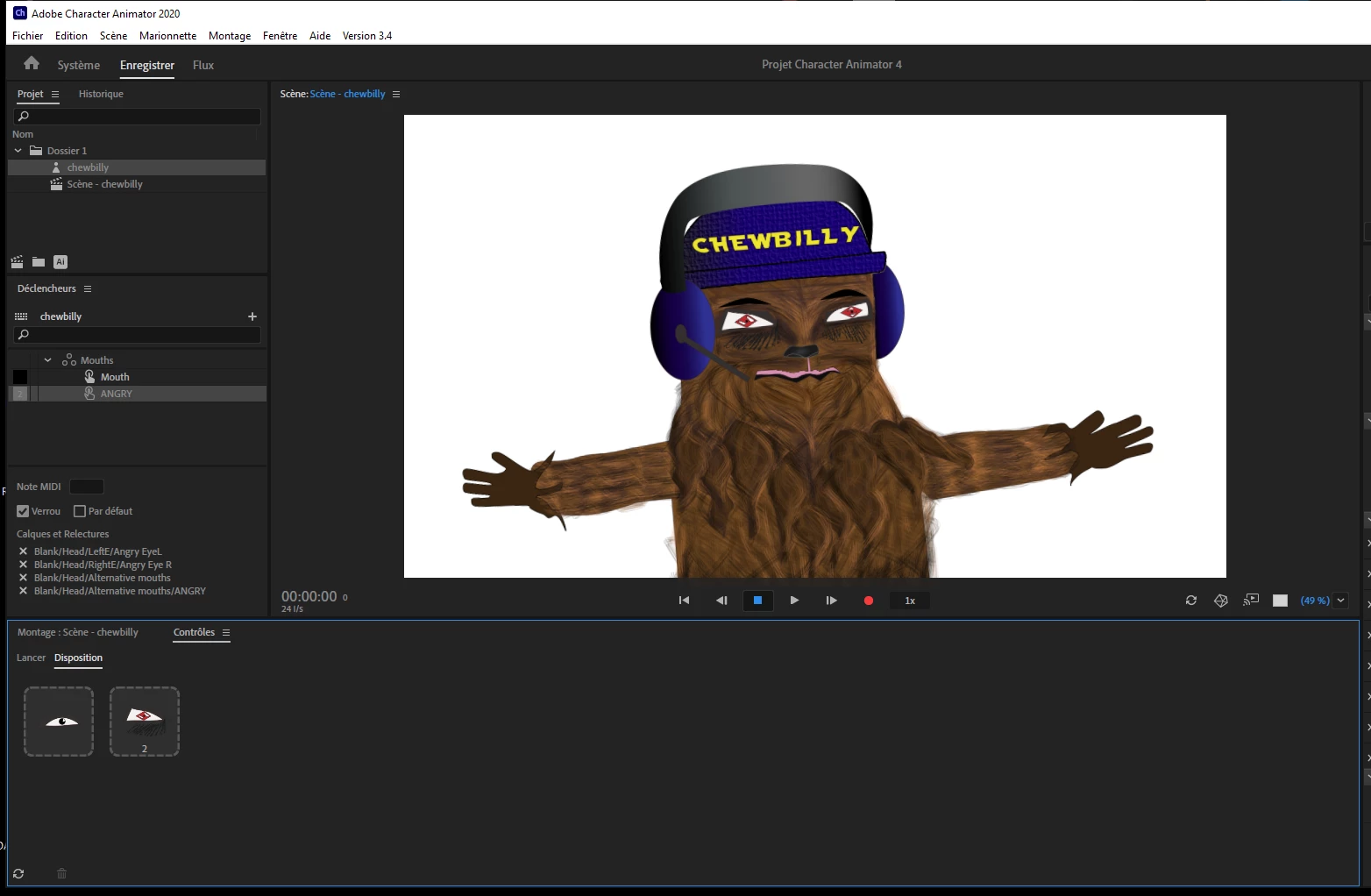Start recording with red record button
Screen dimensions: 1371x896
tap(869, 601)
